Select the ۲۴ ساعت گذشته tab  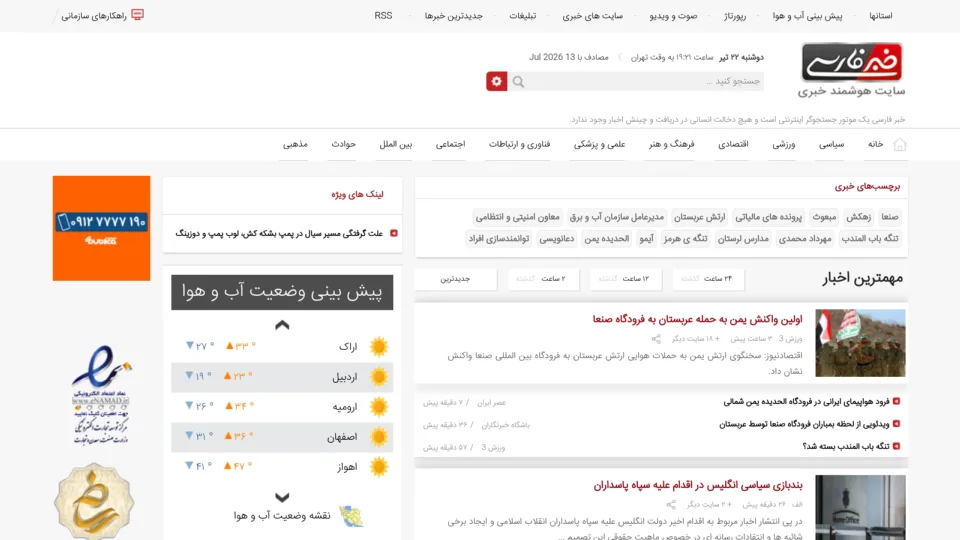pos(708,279)
